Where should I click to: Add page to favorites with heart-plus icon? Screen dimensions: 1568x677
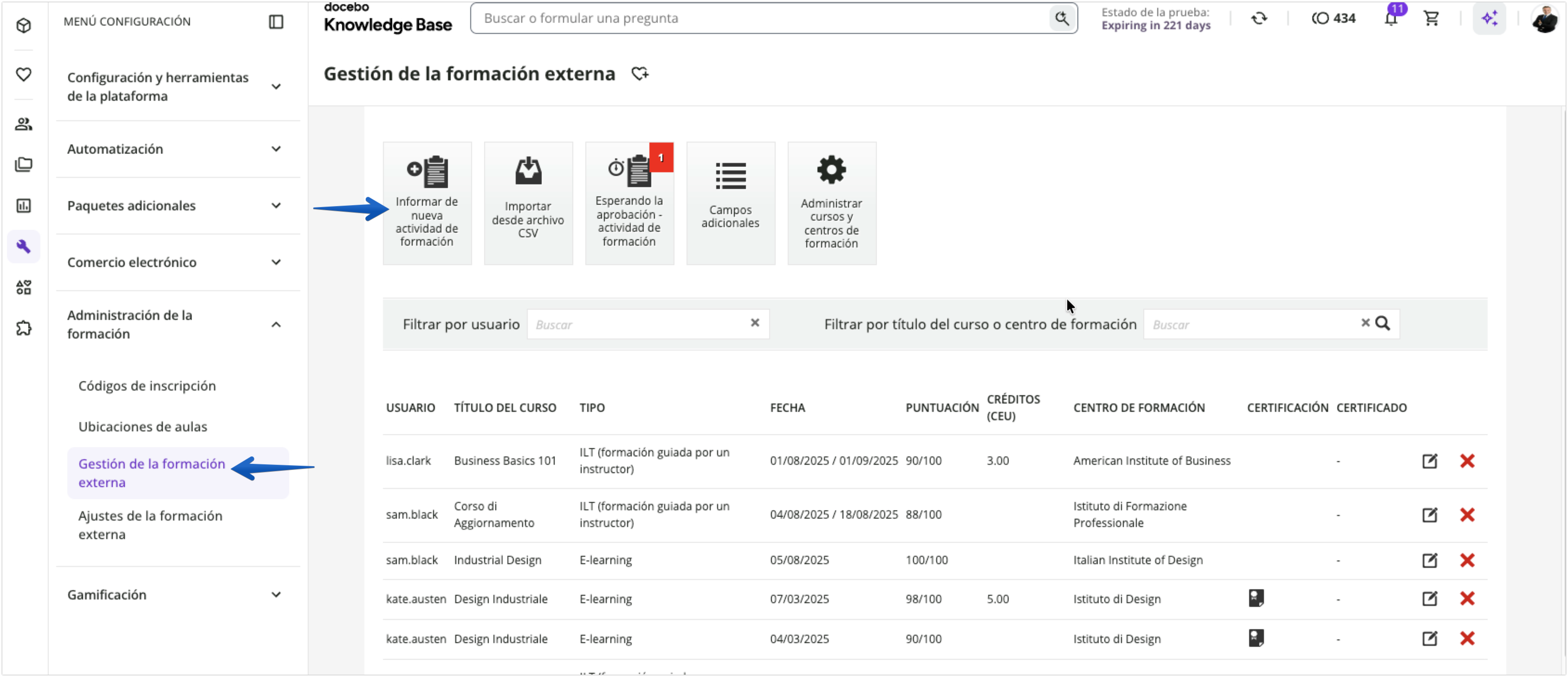[x=640, y=74]
